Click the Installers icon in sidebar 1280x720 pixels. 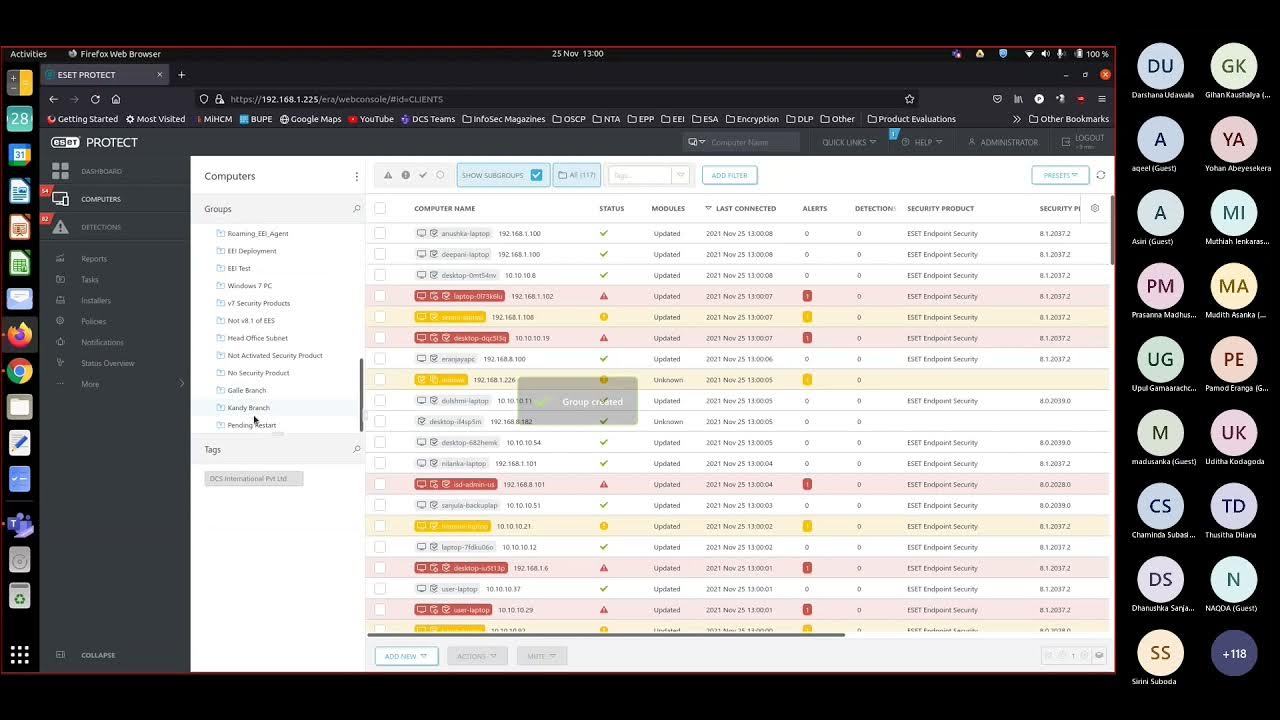click(60, 300)
